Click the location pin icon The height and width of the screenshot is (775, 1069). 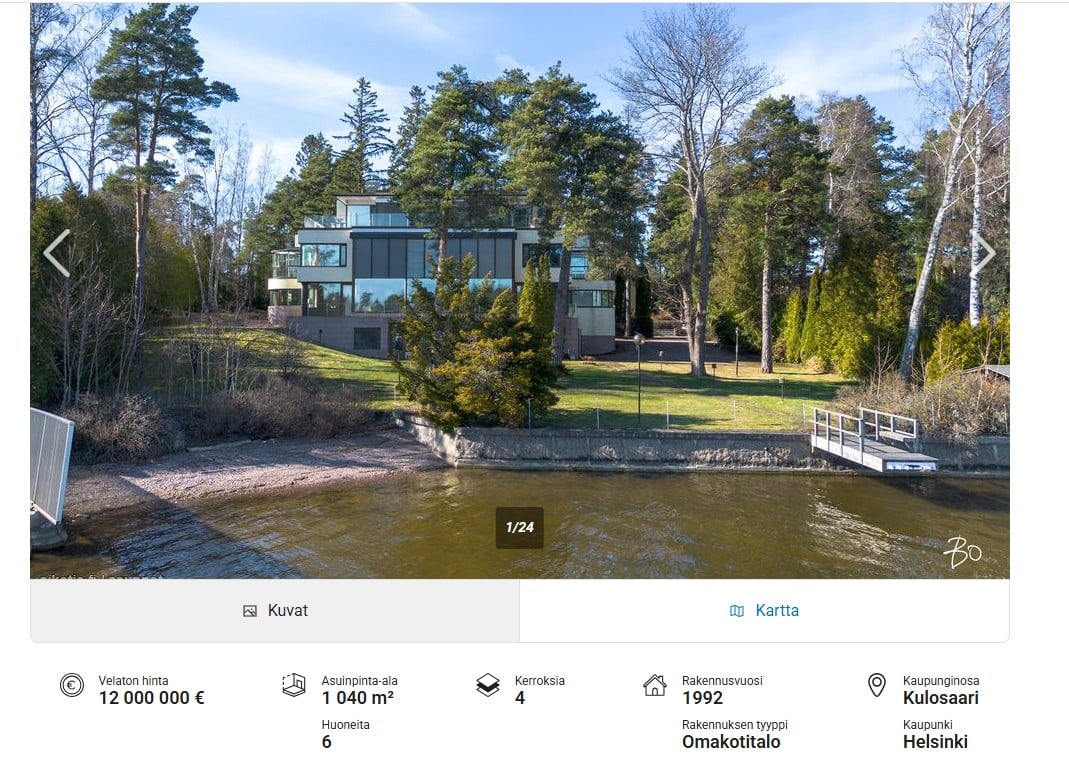coord(877,685)
